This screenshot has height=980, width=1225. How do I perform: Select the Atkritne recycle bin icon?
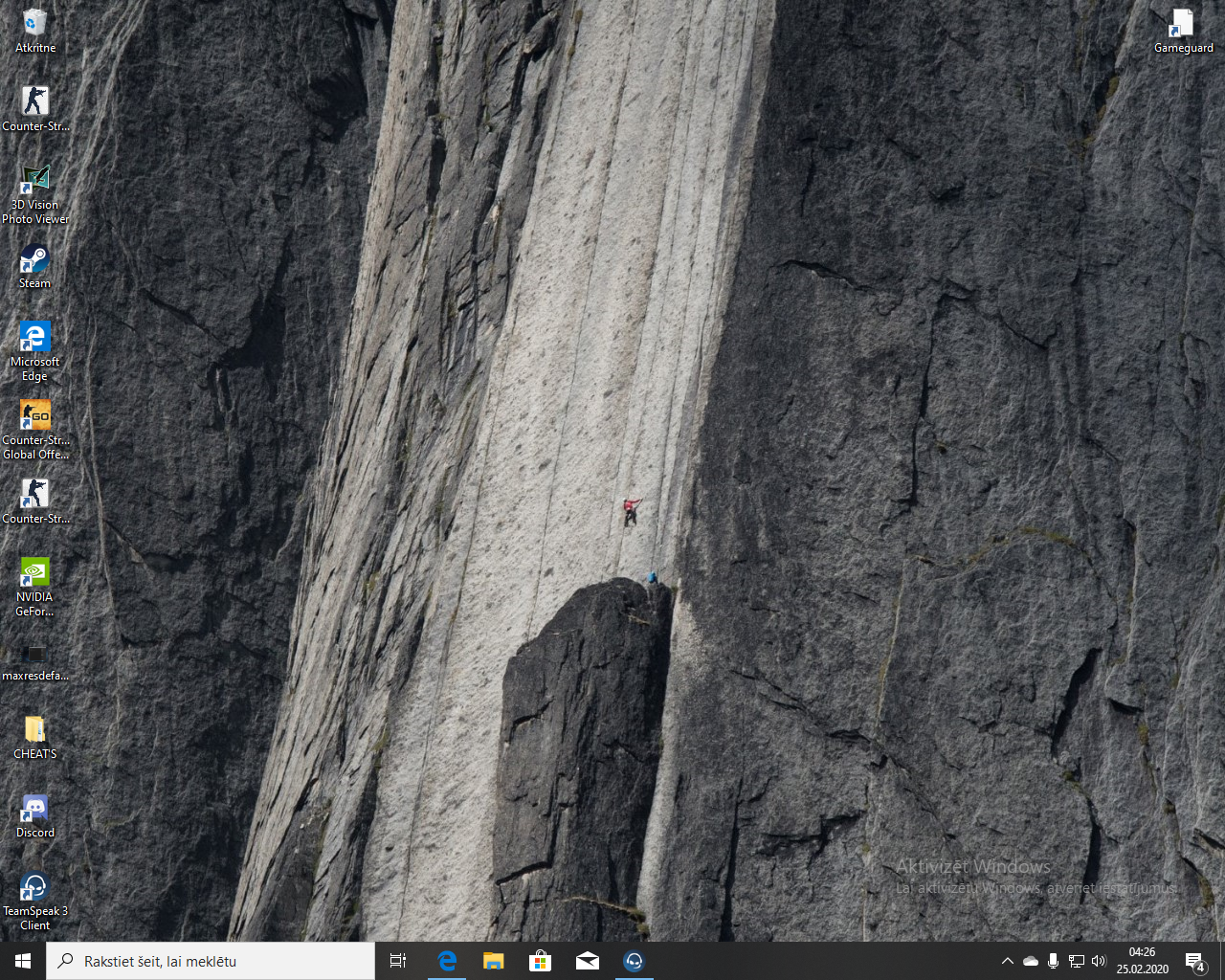pos(35,31)
